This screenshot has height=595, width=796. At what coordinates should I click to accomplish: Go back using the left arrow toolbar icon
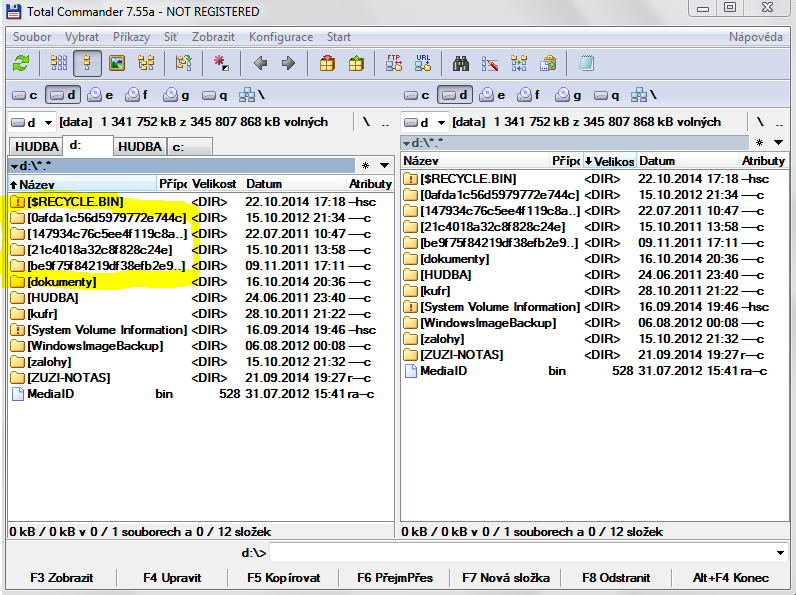pos(260,63)
